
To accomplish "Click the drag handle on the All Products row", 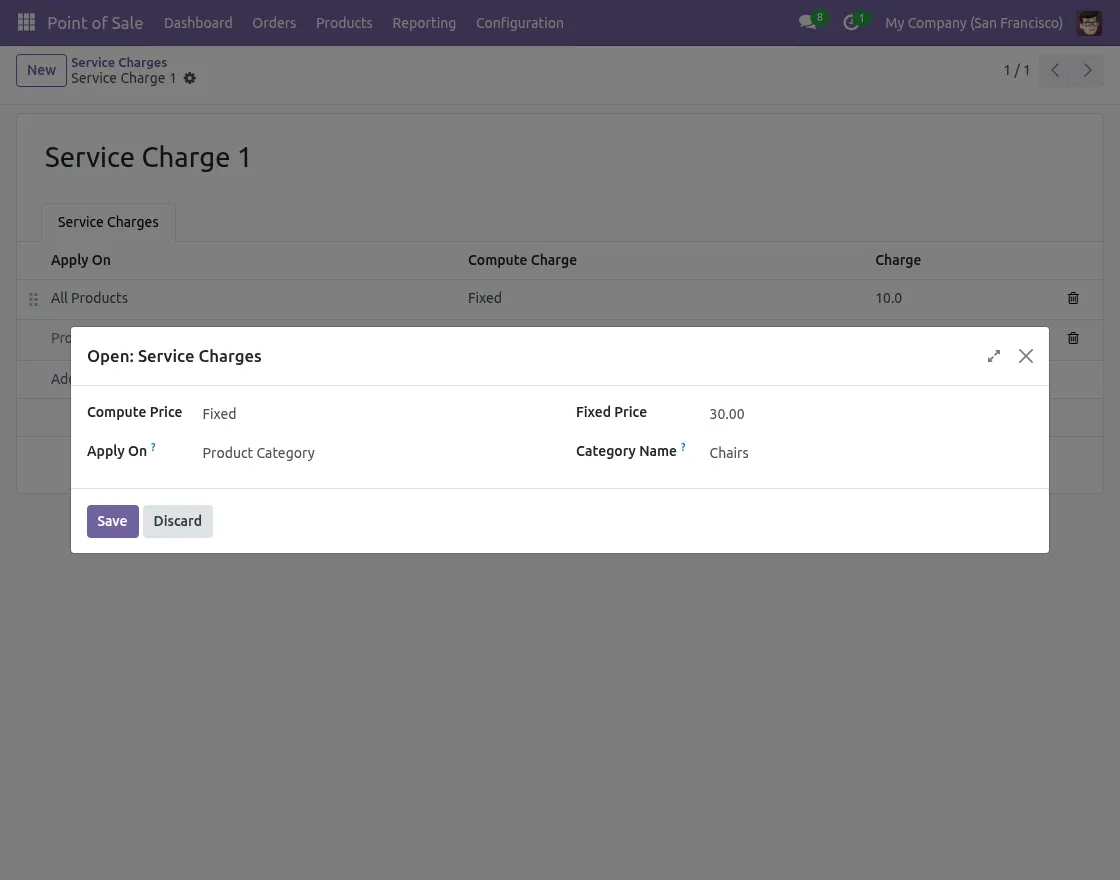I will 33,298.
